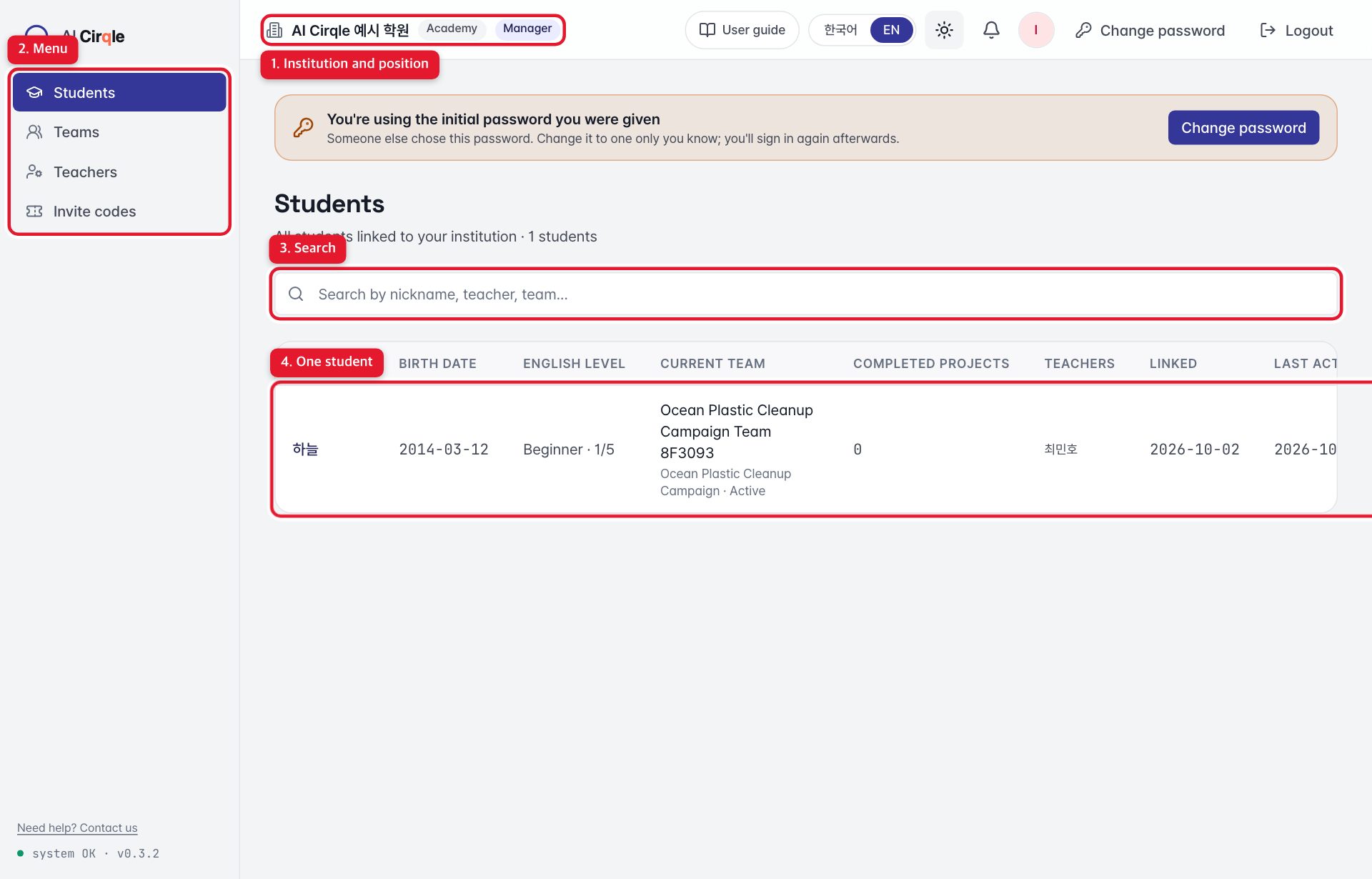1372x879 pixels.
Task: Click the graduation cap Students icon
Action: coord(34,92)
